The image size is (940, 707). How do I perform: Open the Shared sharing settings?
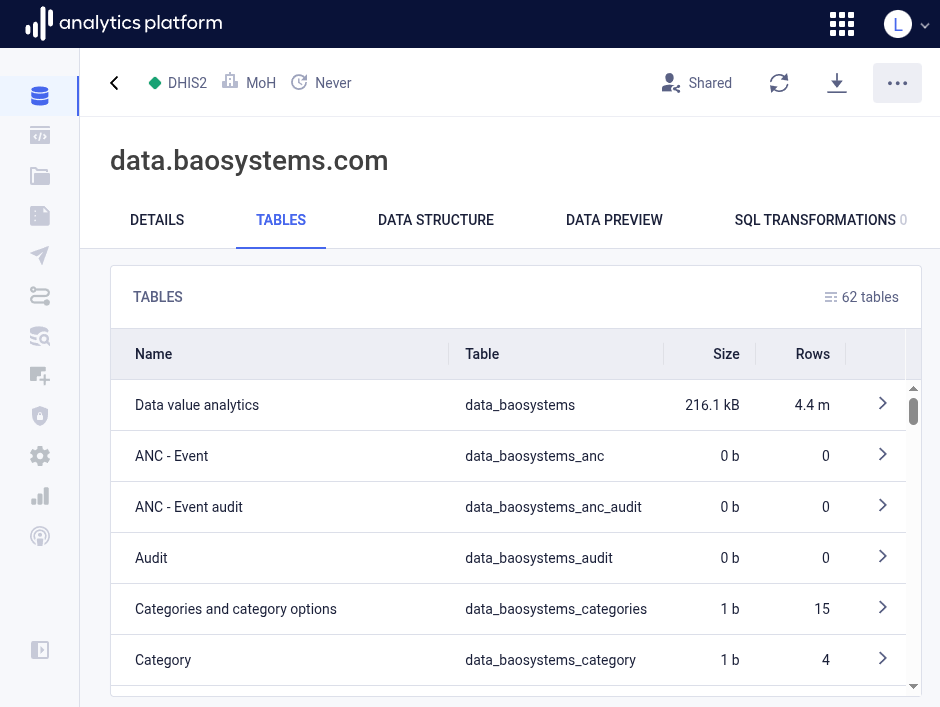[x=697, y=83]
